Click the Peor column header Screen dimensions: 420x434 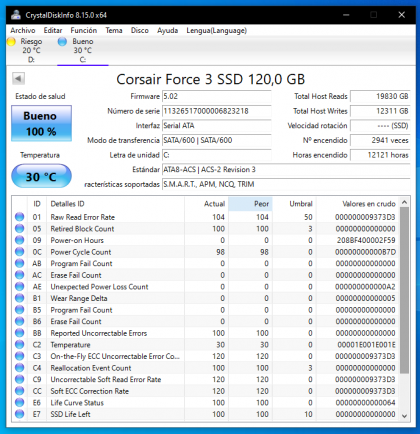[x=250, y=204]
